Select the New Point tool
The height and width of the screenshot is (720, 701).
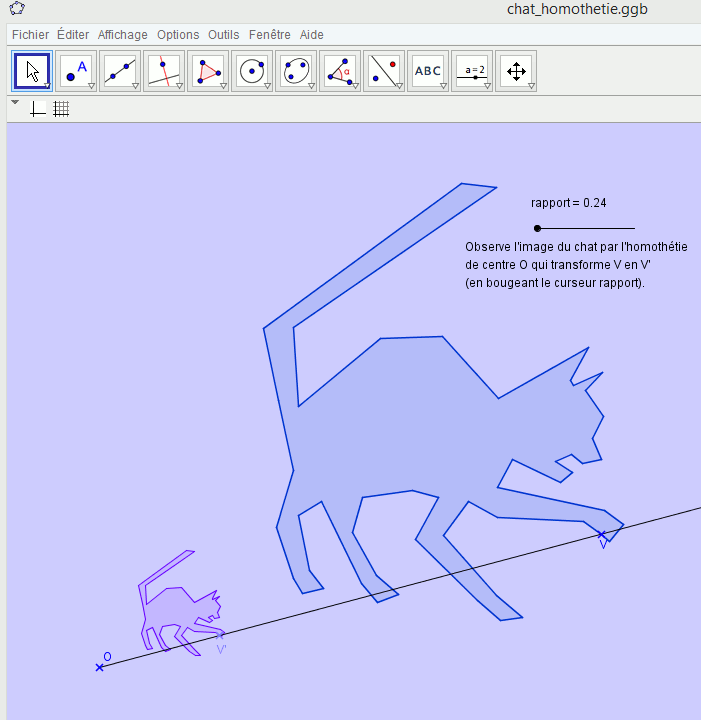[76, 71]
